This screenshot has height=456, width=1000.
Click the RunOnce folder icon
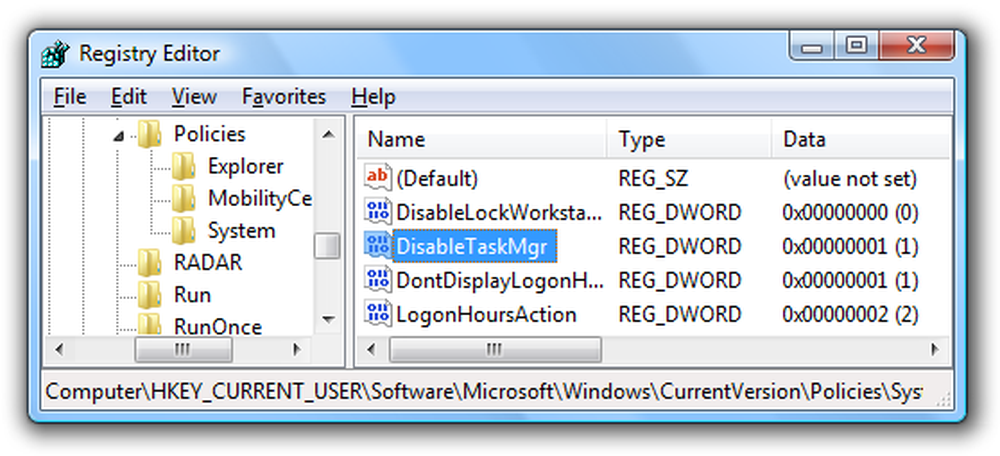point(151,325)
